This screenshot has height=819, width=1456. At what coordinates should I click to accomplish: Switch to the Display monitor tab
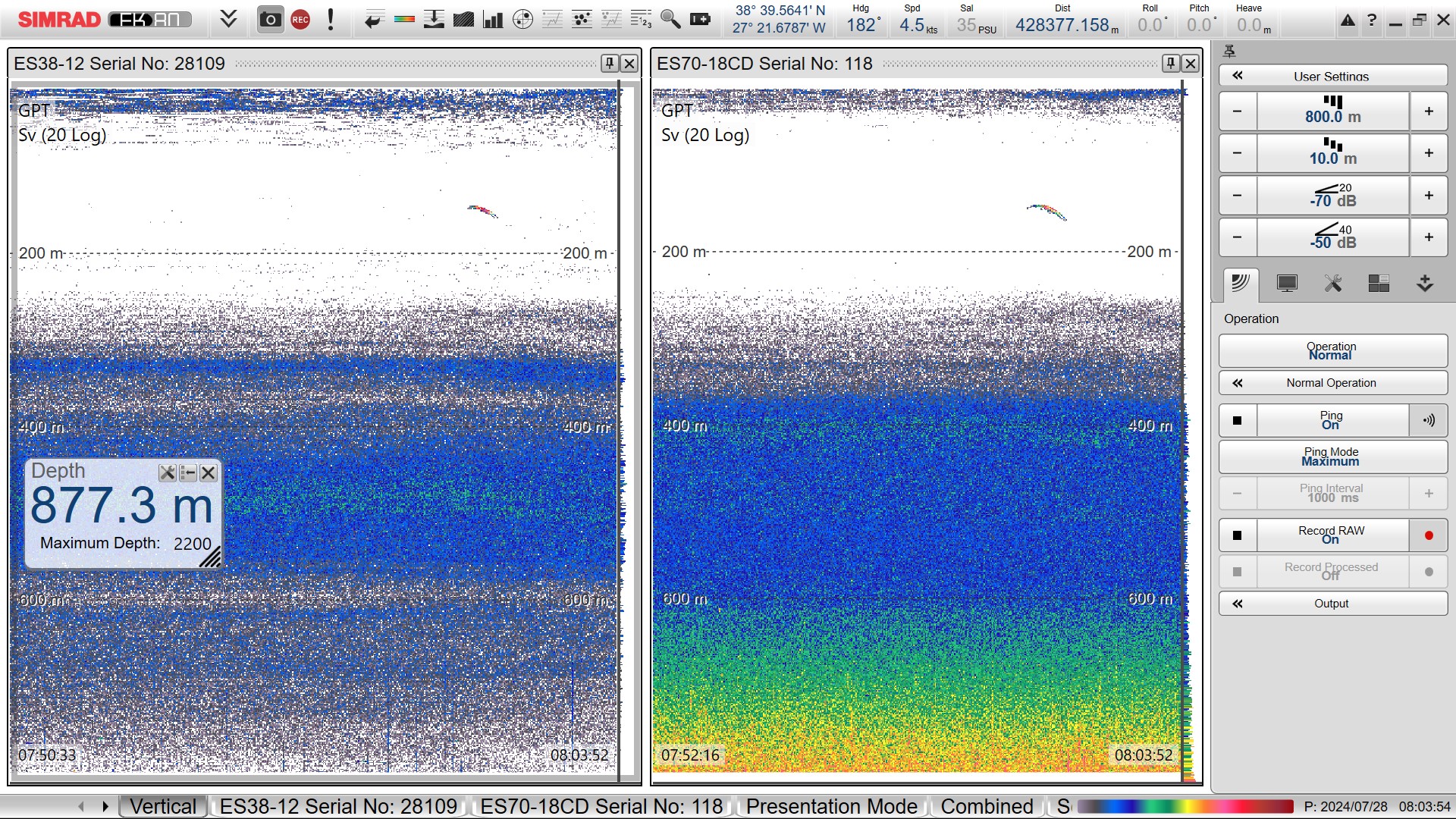pos(1287,284)
